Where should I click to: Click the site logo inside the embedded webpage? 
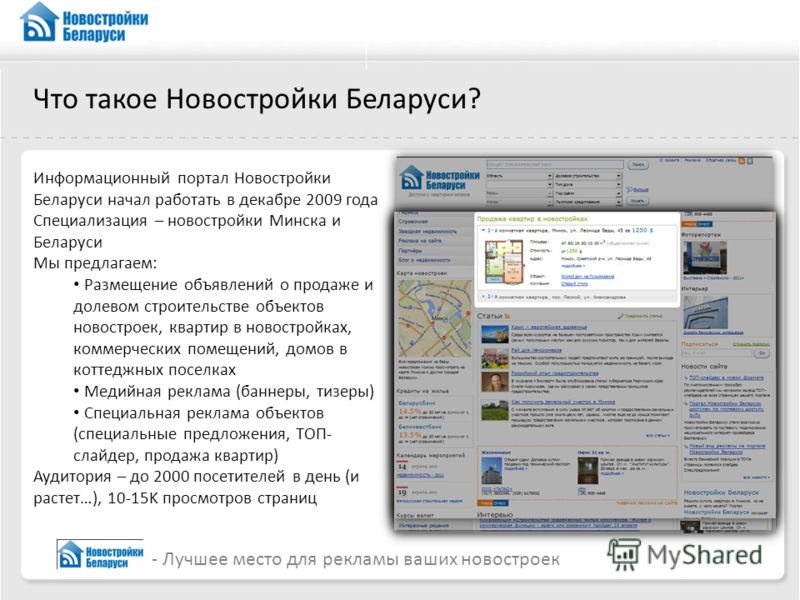tap(439, 180)
